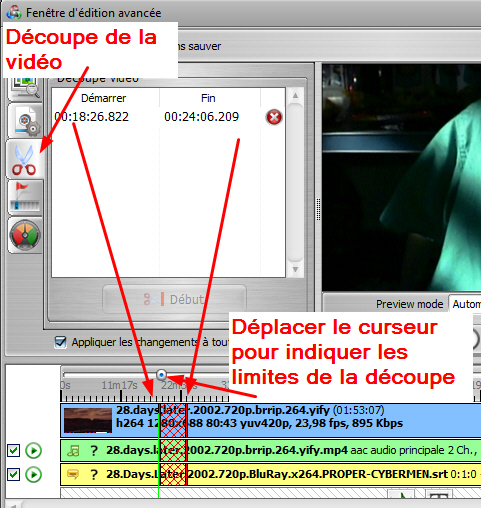Click the music note audio track icon

click(73, 451)
